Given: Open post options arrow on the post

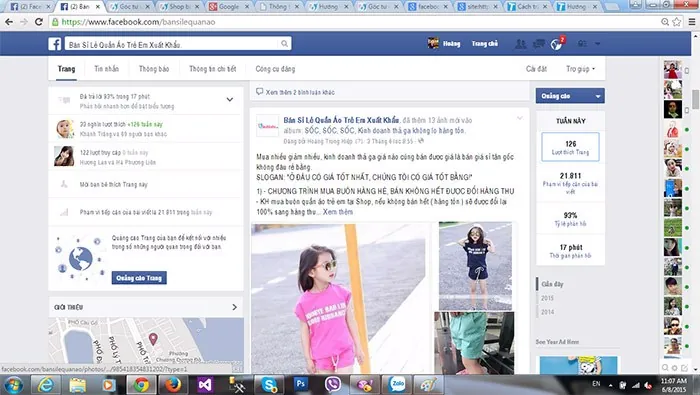Looking at the screenshot, I should [x=519, y=118].
